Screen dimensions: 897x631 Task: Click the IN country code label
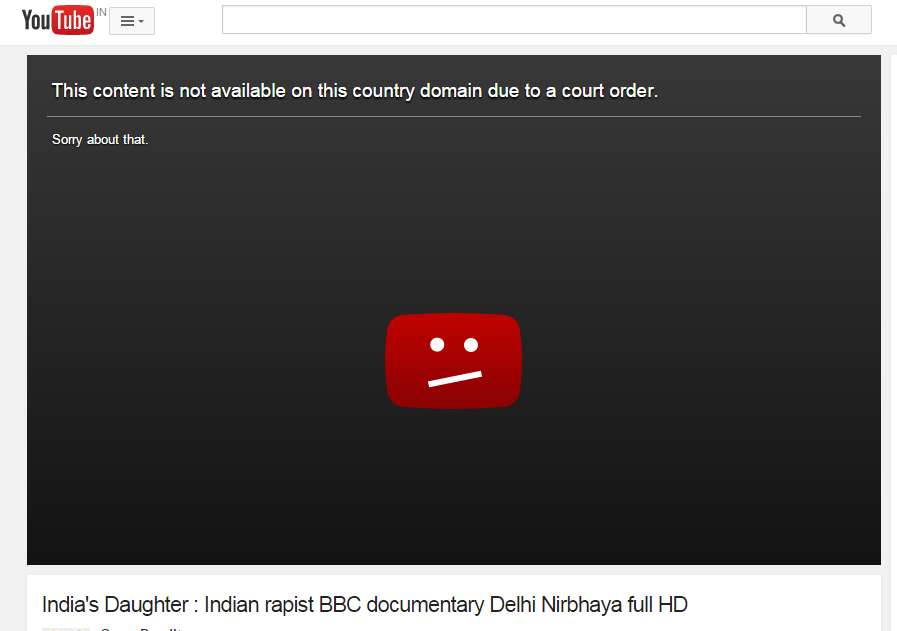coord(101,12)
